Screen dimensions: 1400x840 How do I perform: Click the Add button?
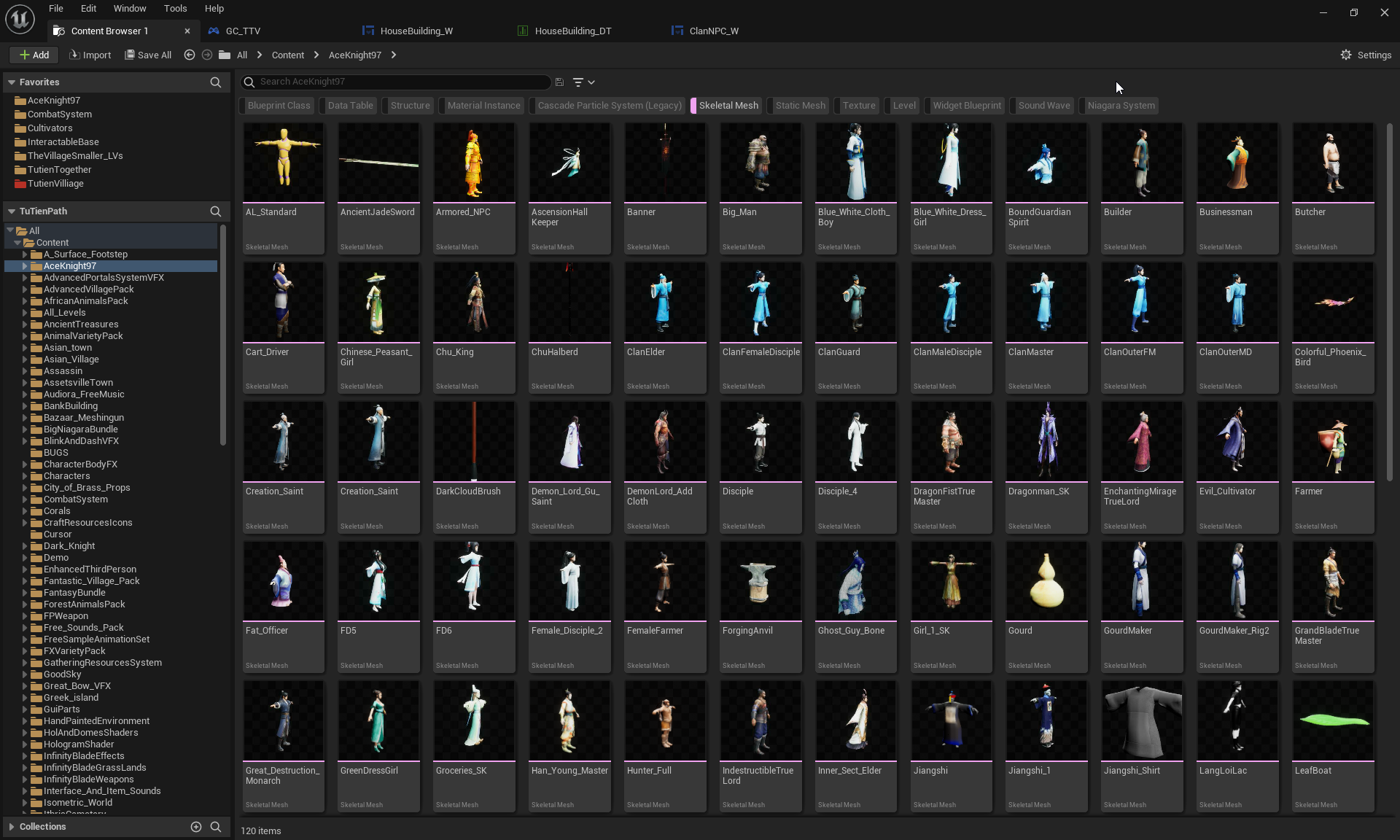tap(34, 55)
